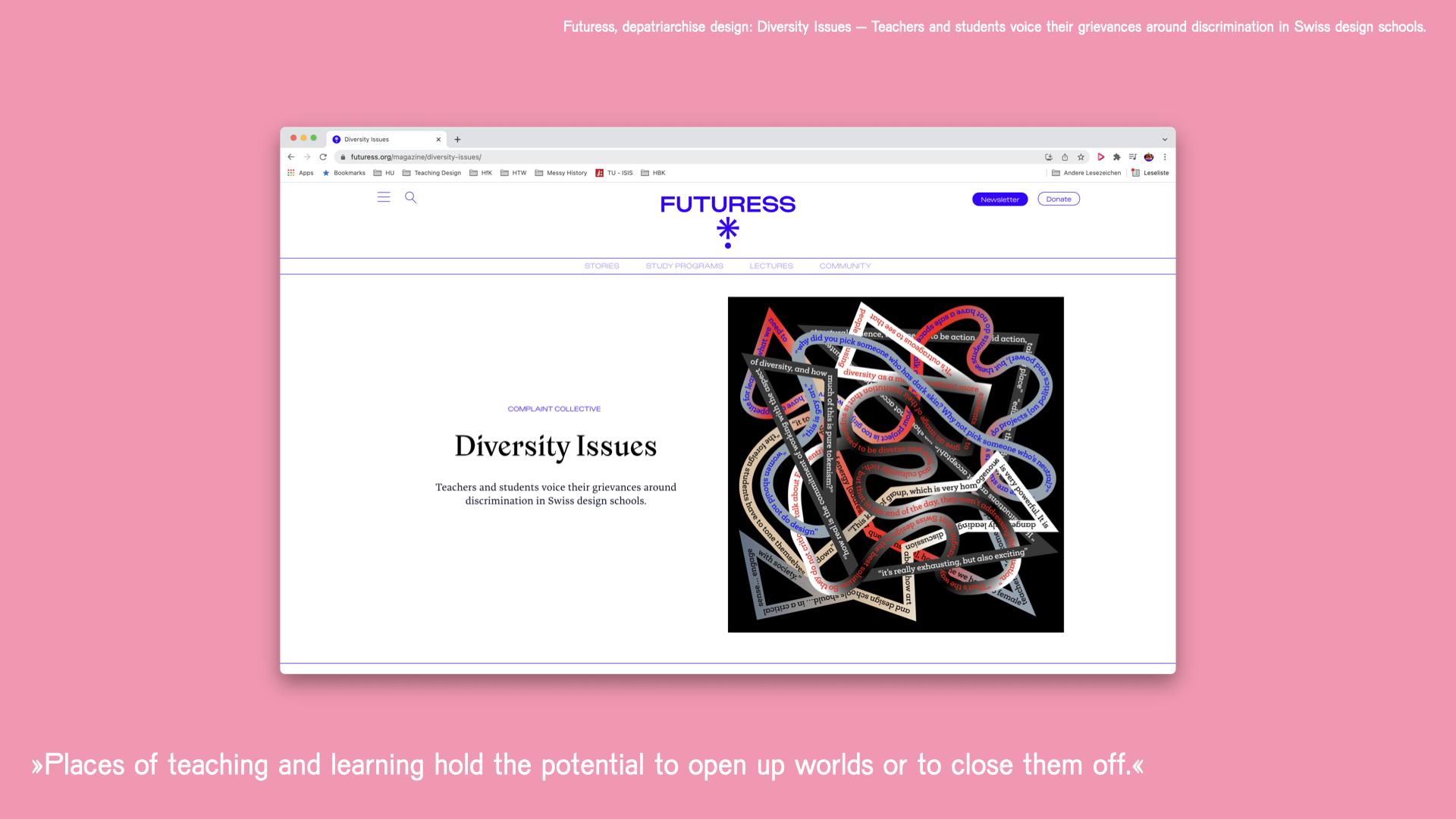The image size is (1456, 819).
Task: Go to the COMMUNITY nav section
Action: [845, 266]
